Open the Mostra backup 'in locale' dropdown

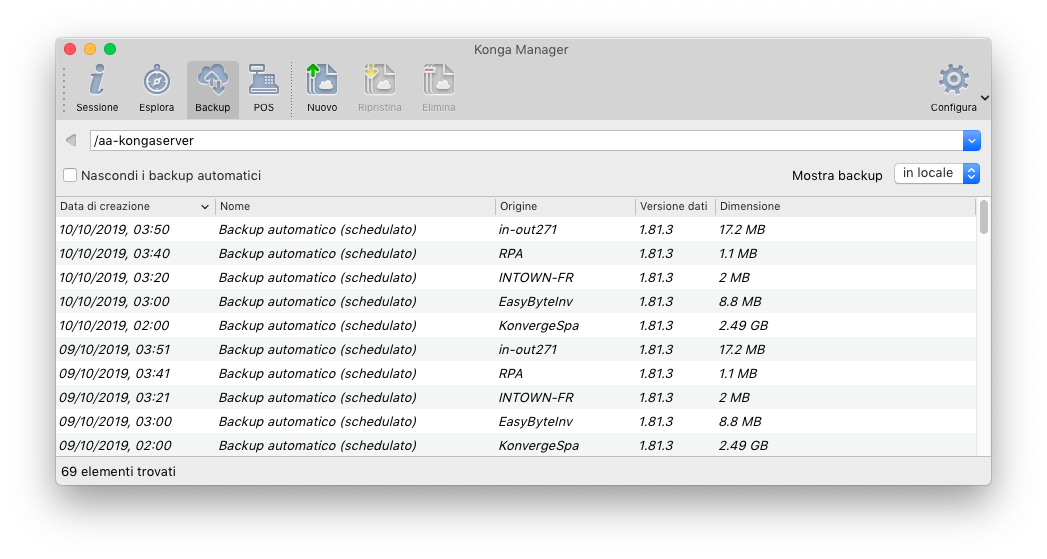pos(937,173)
